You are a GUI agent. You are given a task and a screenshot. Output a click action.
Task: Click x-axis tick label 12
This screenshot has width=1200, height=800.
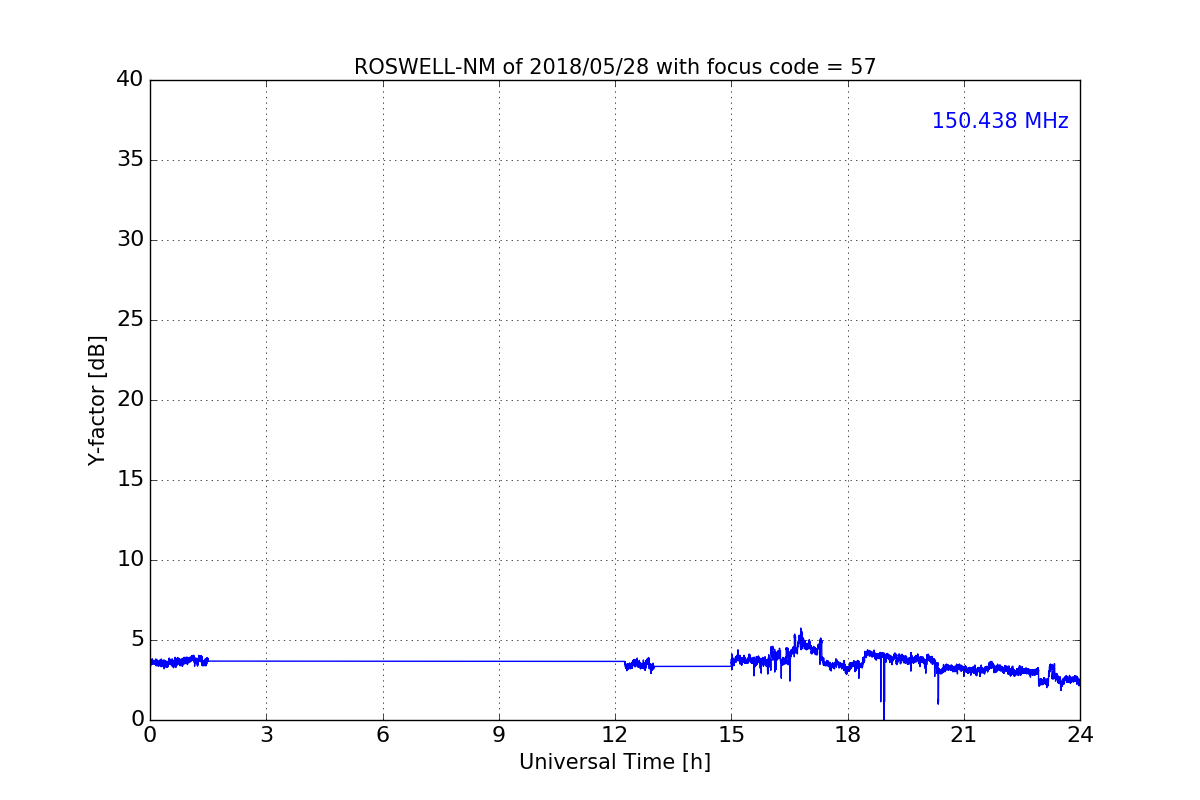pyautogui.click(x=615, y=735)
